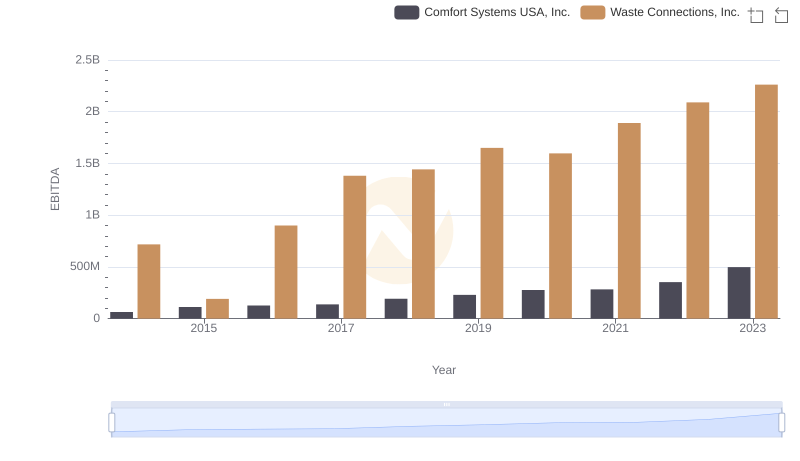
Task: Click the '1B' y-axis label
Action: click(92, 215)
